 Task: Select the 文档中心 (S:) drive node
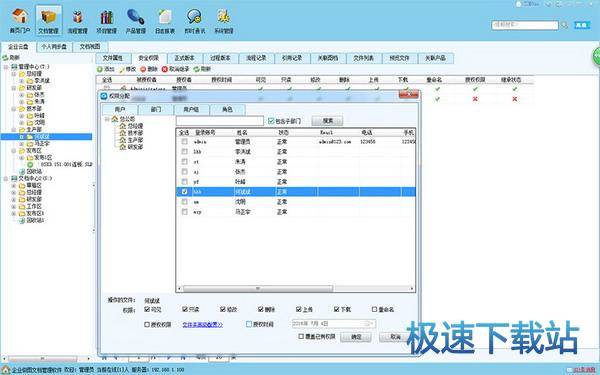click(x=32, y=178)
